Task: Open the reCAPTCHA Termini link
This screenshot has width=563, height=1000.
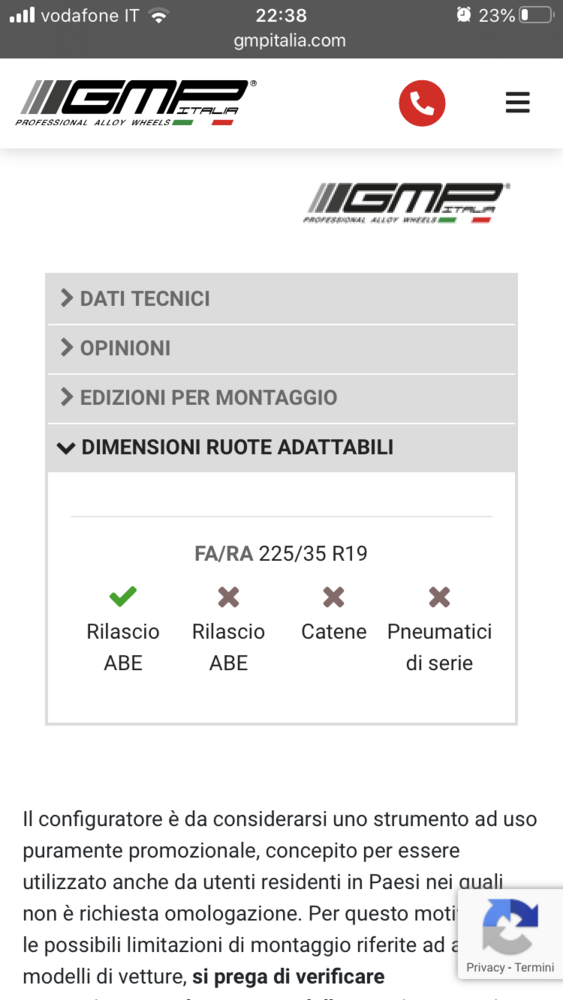Action: tap(534, 967)
